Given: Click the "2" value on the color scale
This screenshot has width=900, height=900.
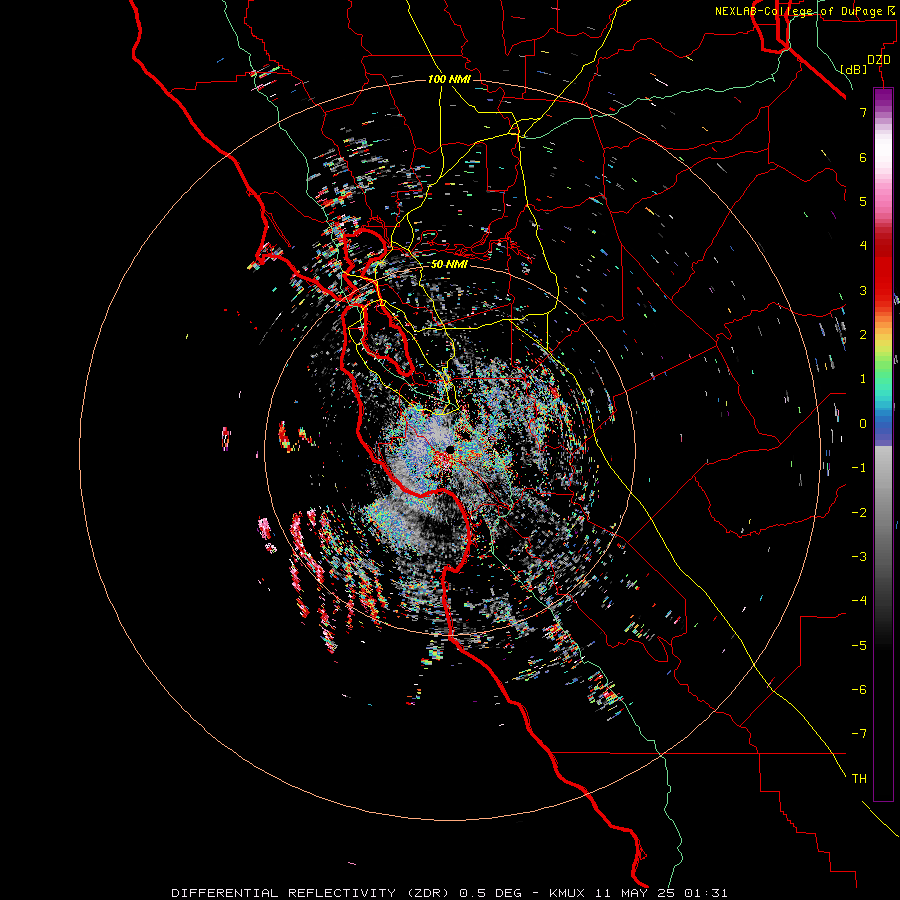Looking at the screenshot, I should (x=863, y=335).
